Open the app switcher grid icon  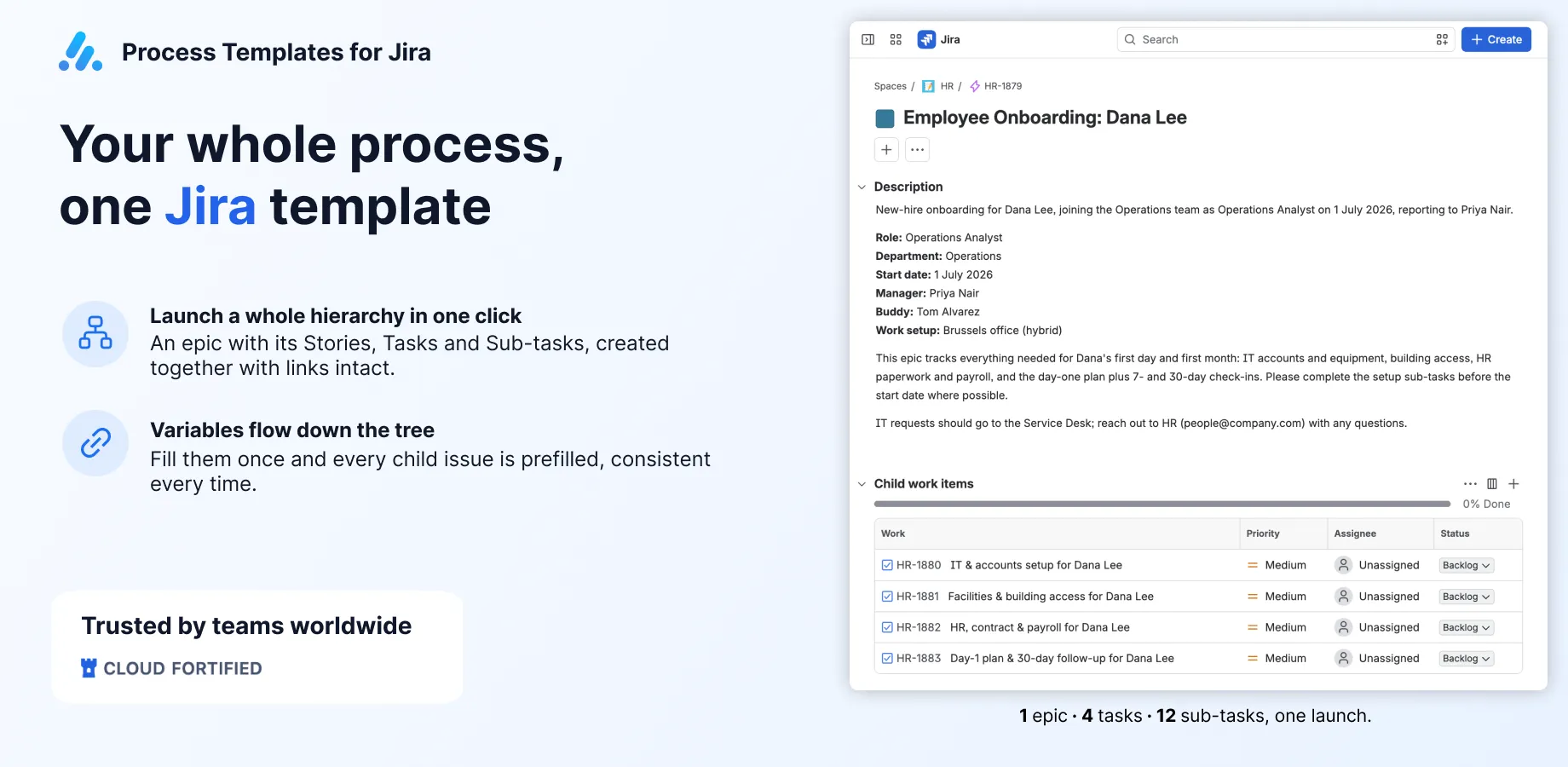point(896,39)
